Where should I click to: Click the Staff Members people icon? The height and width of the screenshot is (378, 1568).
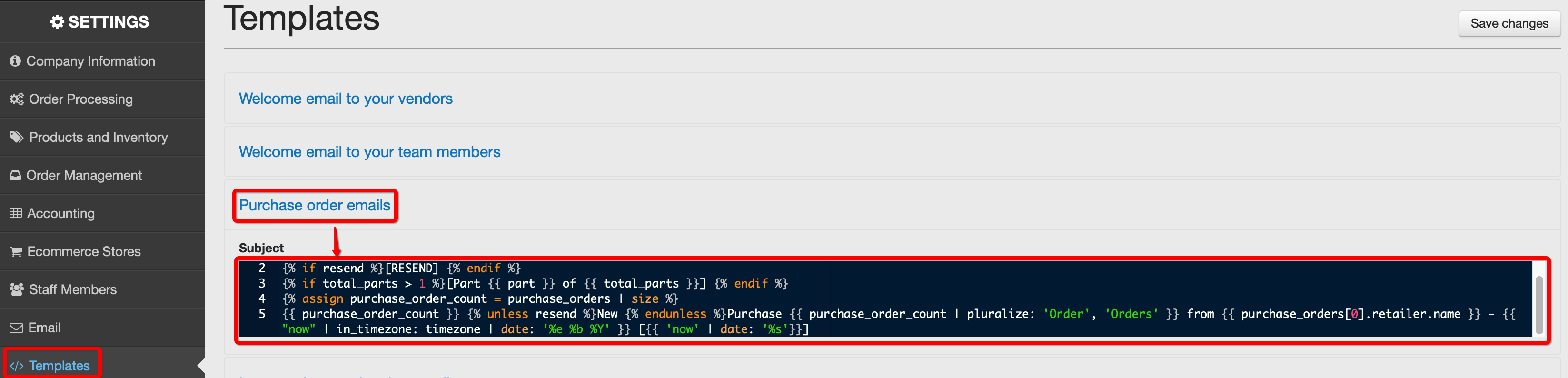(17, 289)
